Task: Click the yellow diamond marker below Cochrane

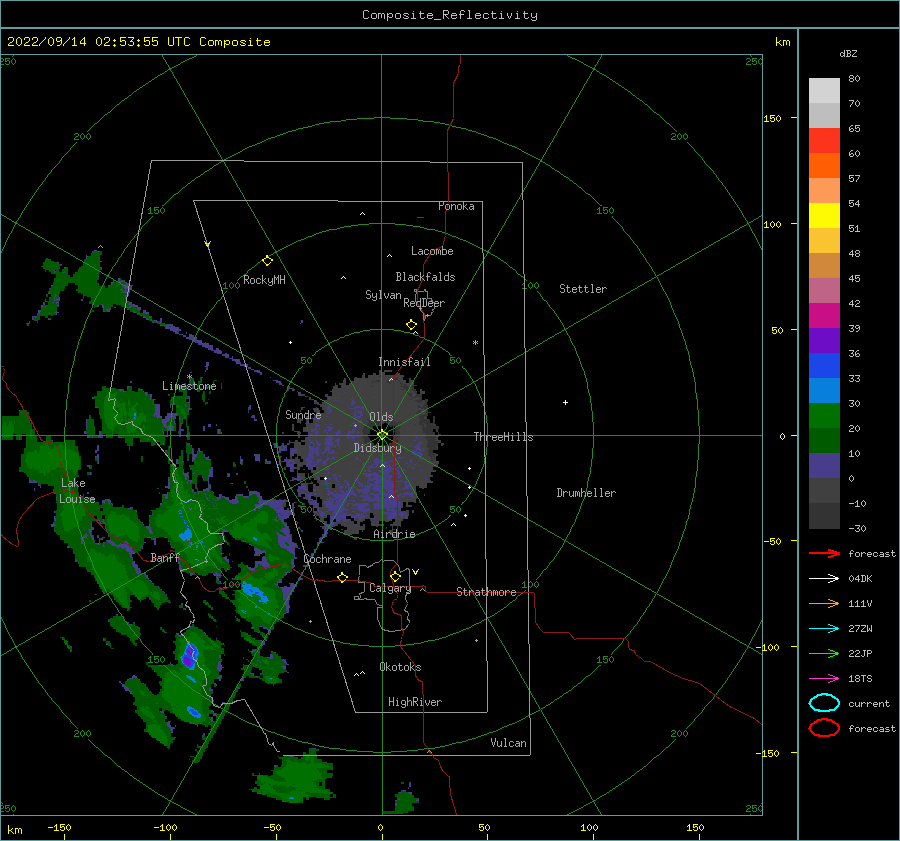Action: [x=342, y=578]
